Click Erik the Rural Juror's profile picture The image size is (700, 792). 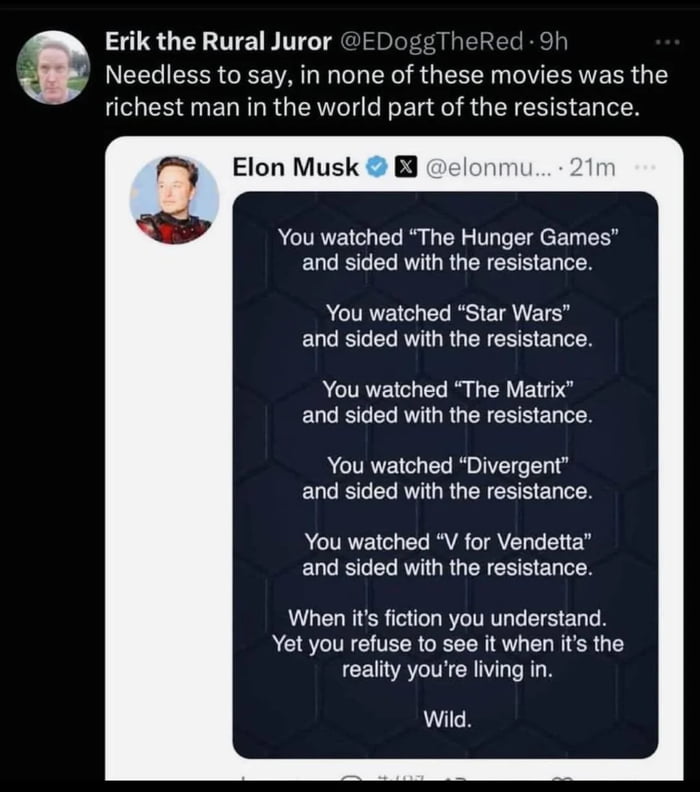(x=53, y=67)
